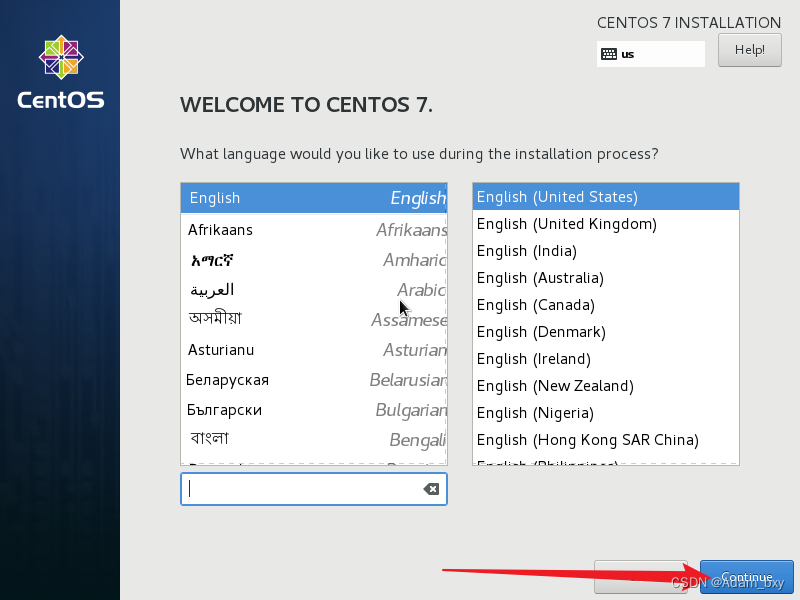Choose English (Ireland) locale

[606, 359]
